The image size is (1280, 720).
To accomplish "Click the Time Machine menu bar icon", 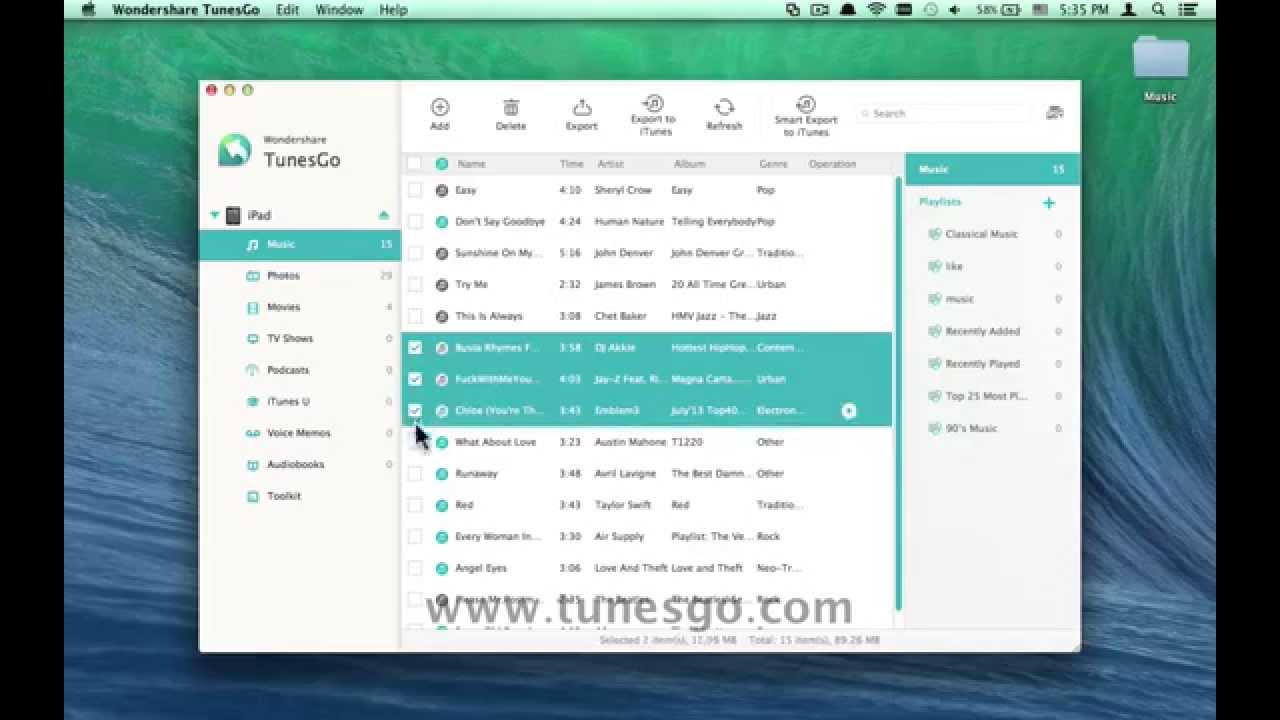I will coord(931,10).
